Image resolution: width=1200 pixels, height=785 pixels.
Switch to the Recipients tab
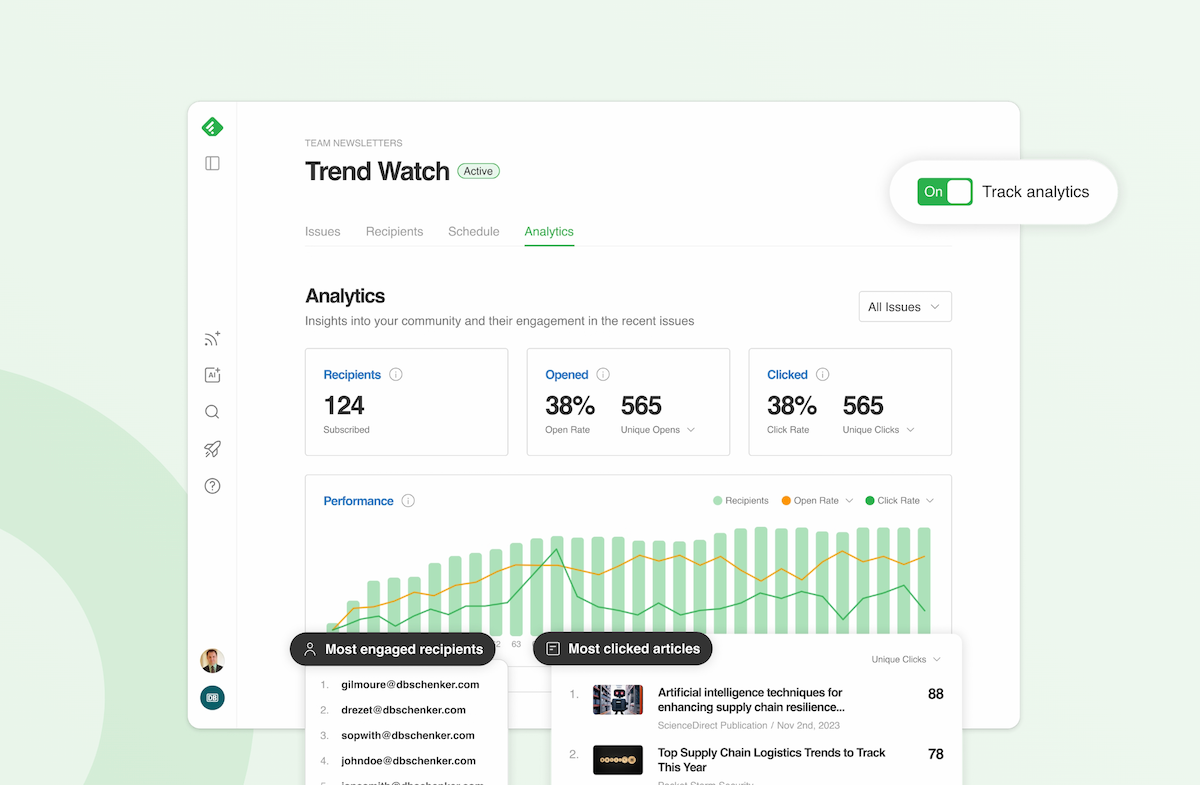(394, 231)
